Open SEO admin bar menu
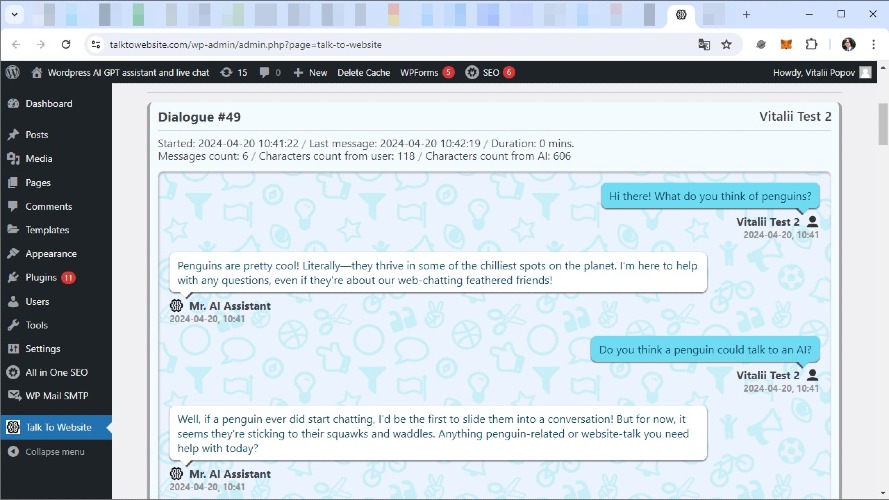Image resolution: width=889 pixels, height=500 pixels. (x=490, y=73)
